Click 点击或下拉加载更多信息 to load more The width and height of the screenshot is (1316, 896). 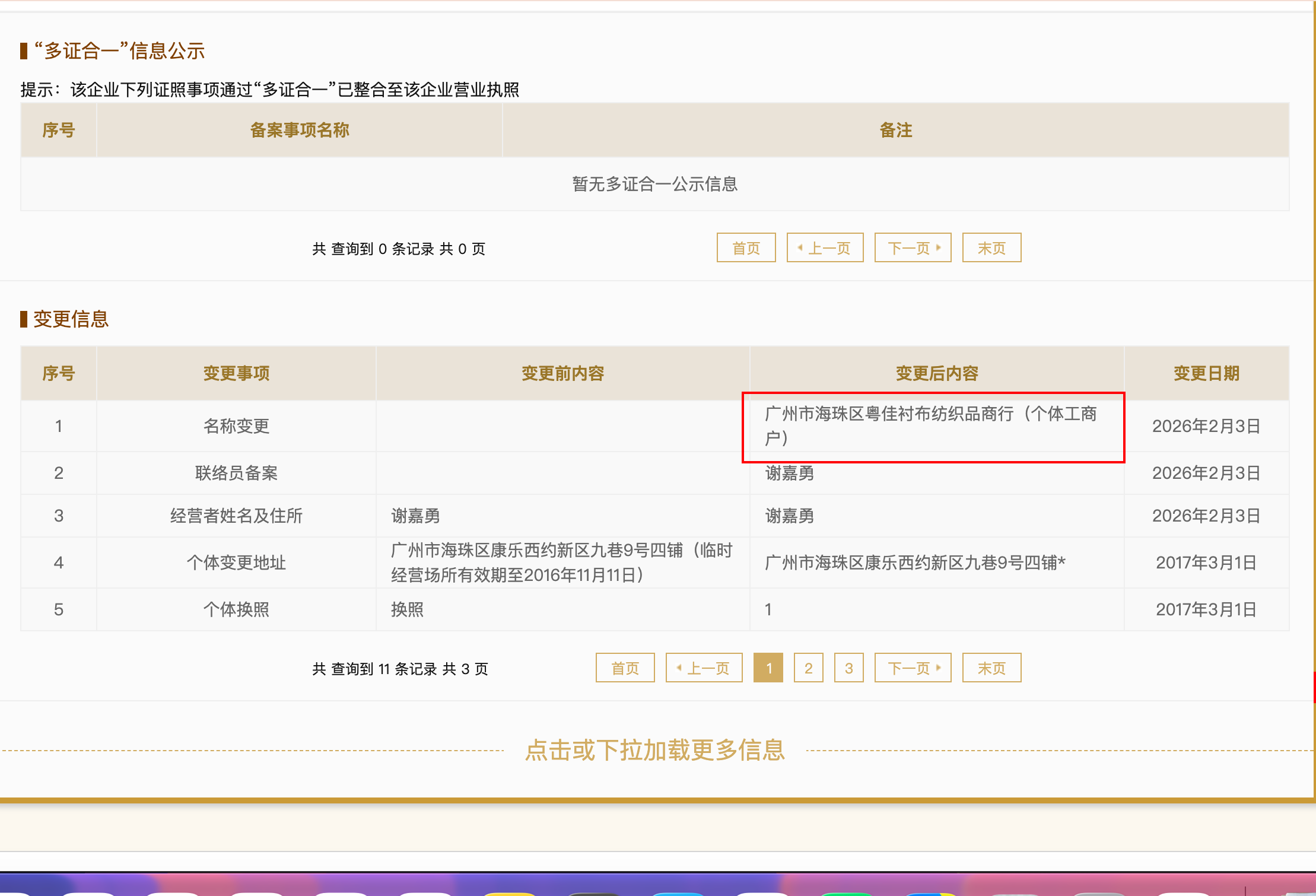[655, 750]
